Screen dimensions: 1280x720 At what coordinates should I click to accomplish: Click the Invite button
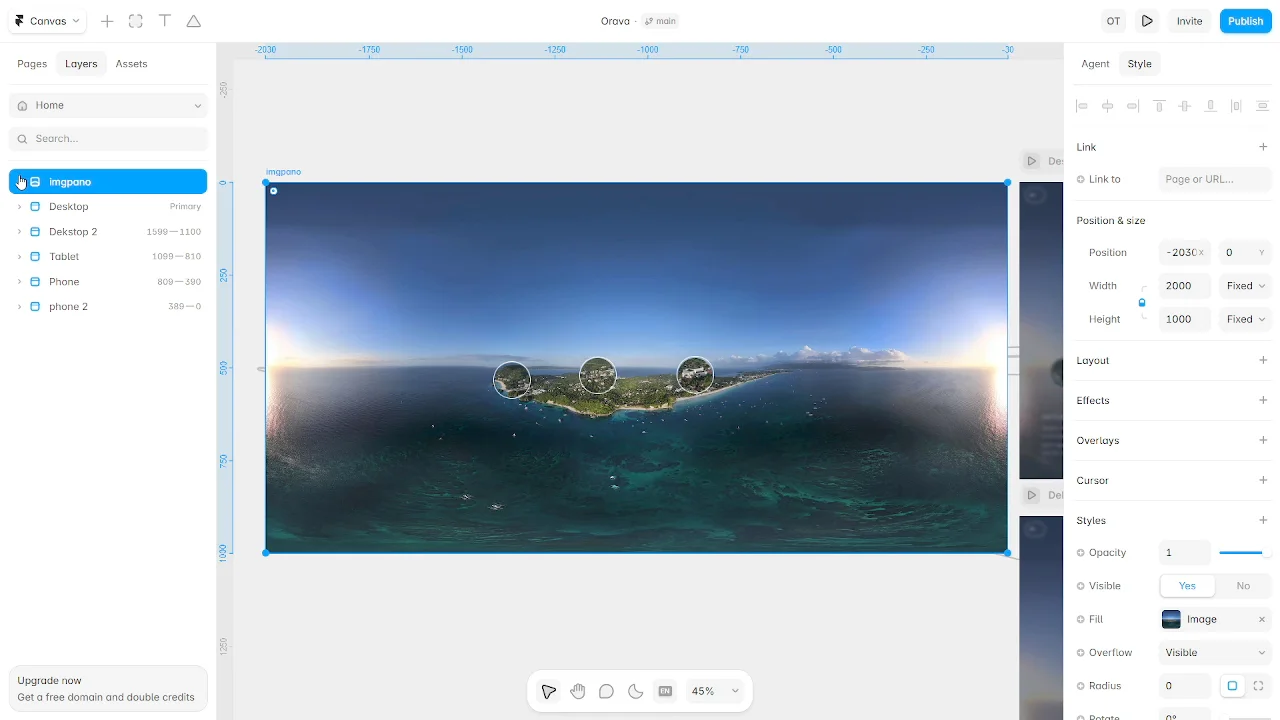coord(1190,21)
